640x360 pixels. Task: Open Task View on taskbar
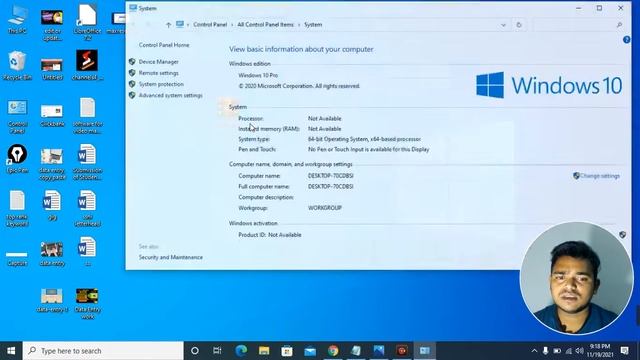pyautogui.click(x=217, y=351)
